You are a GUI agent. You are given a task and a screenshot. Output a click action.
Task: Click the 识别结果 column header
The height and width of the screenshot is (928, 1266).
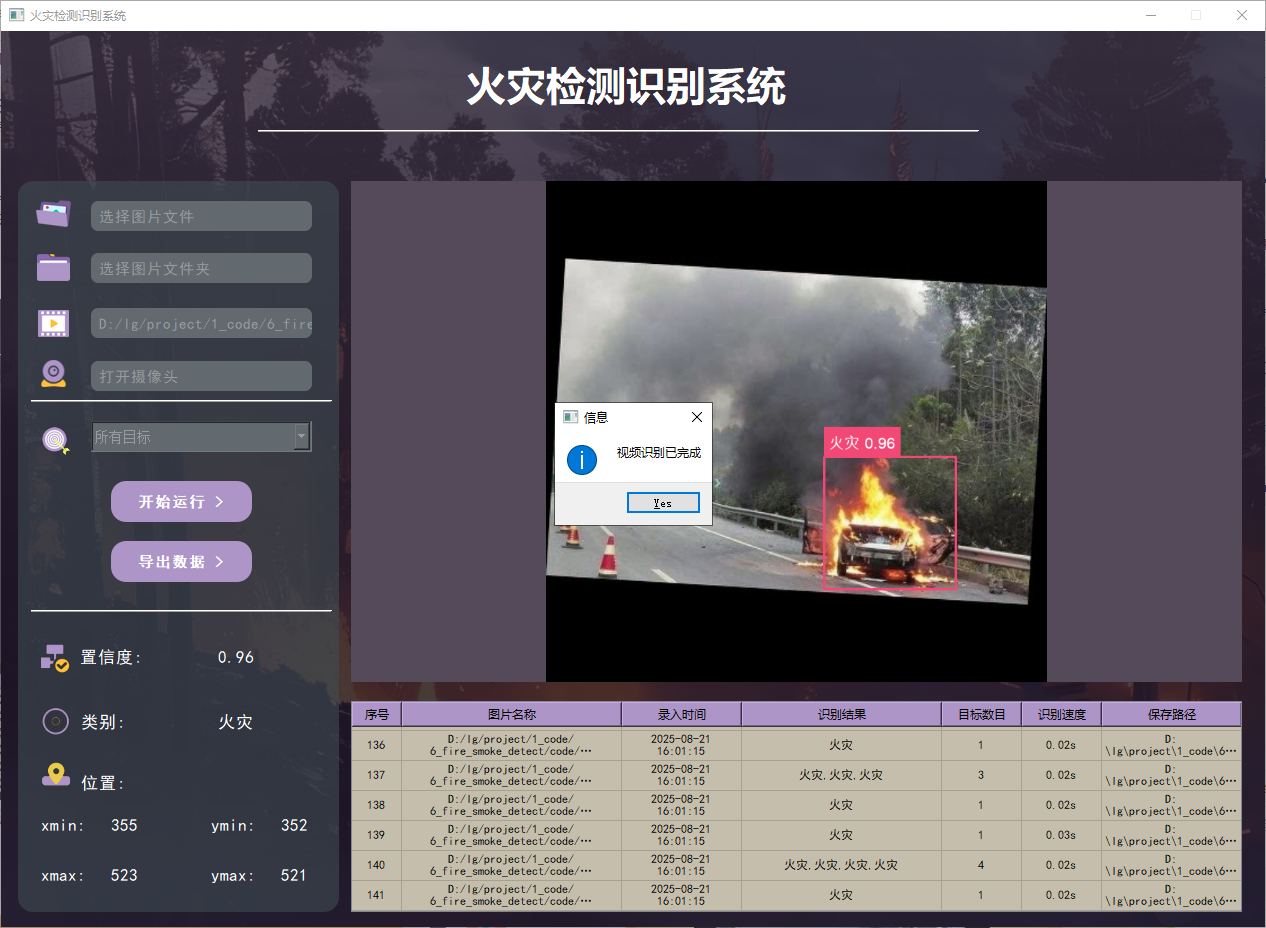(x=841, y=714)
